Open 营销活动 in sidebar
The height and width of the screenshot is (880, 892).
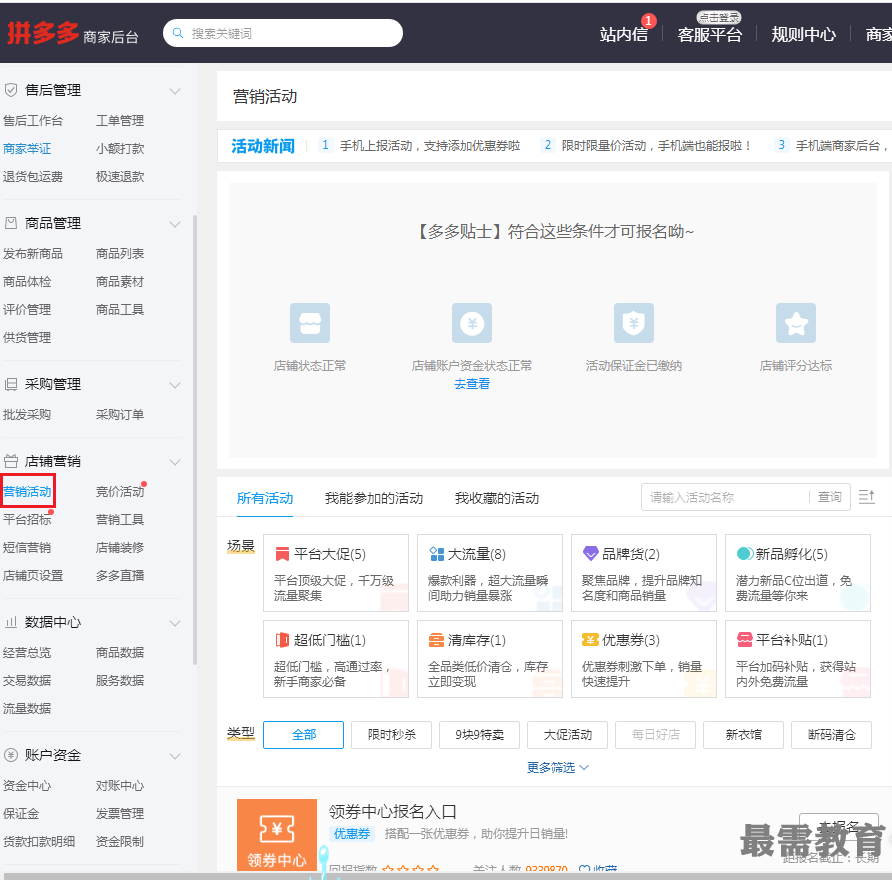point(27,491)
